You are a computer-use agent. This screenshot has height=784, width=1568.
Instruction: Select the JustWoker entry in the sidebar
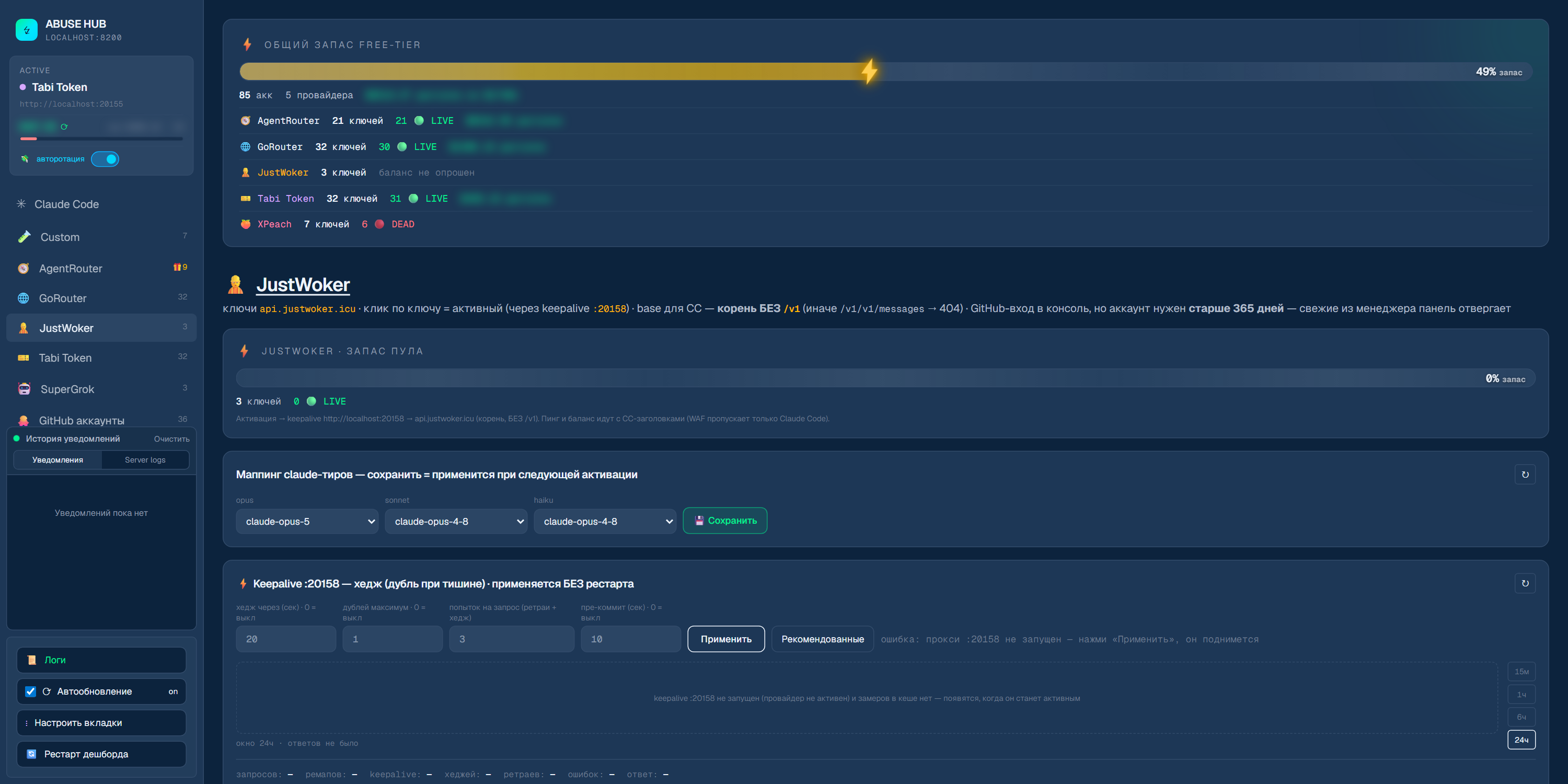[x=101, y=328]
